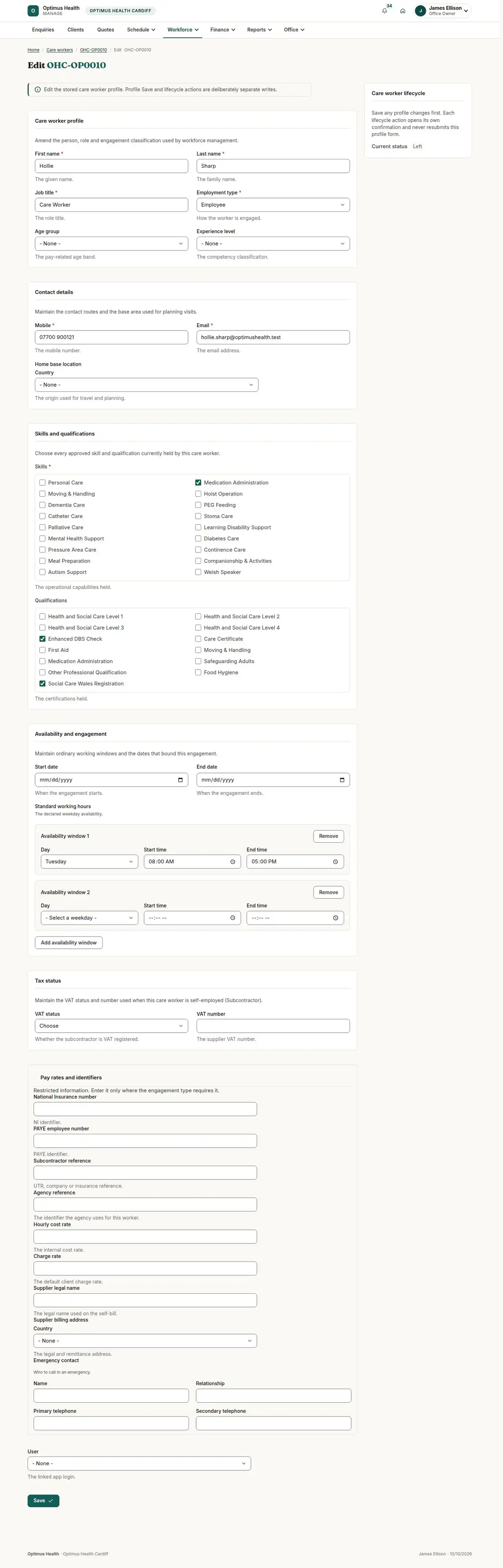Image resolution: width=503 pixels, height=1568 pixels.
Task: Open the notifications bell
Action: (x=384, y=11)
